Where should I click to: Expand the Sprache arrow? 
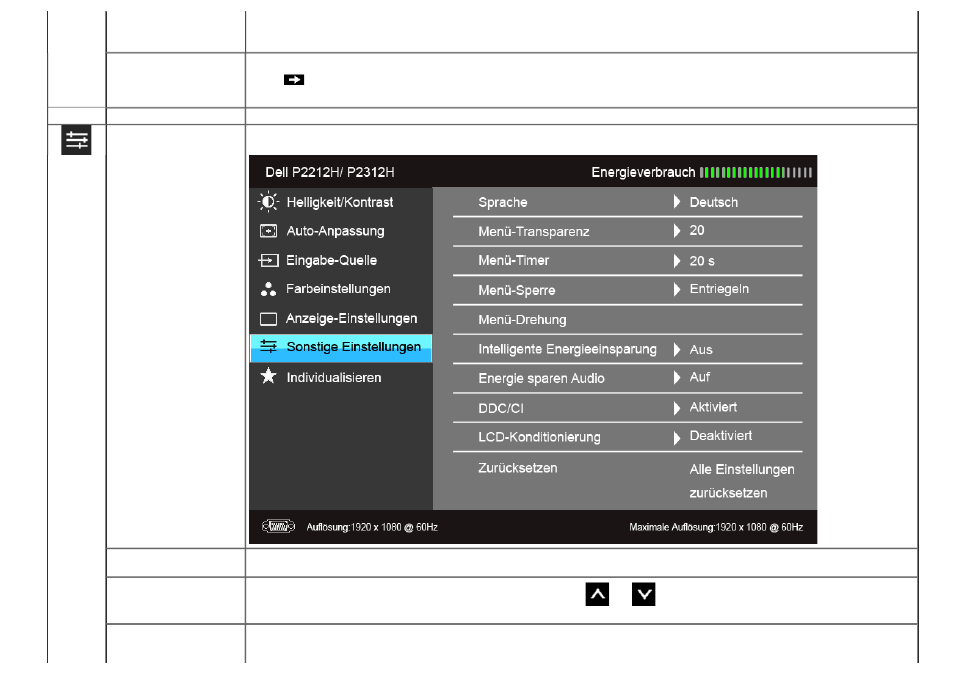[x=677, y=201]
